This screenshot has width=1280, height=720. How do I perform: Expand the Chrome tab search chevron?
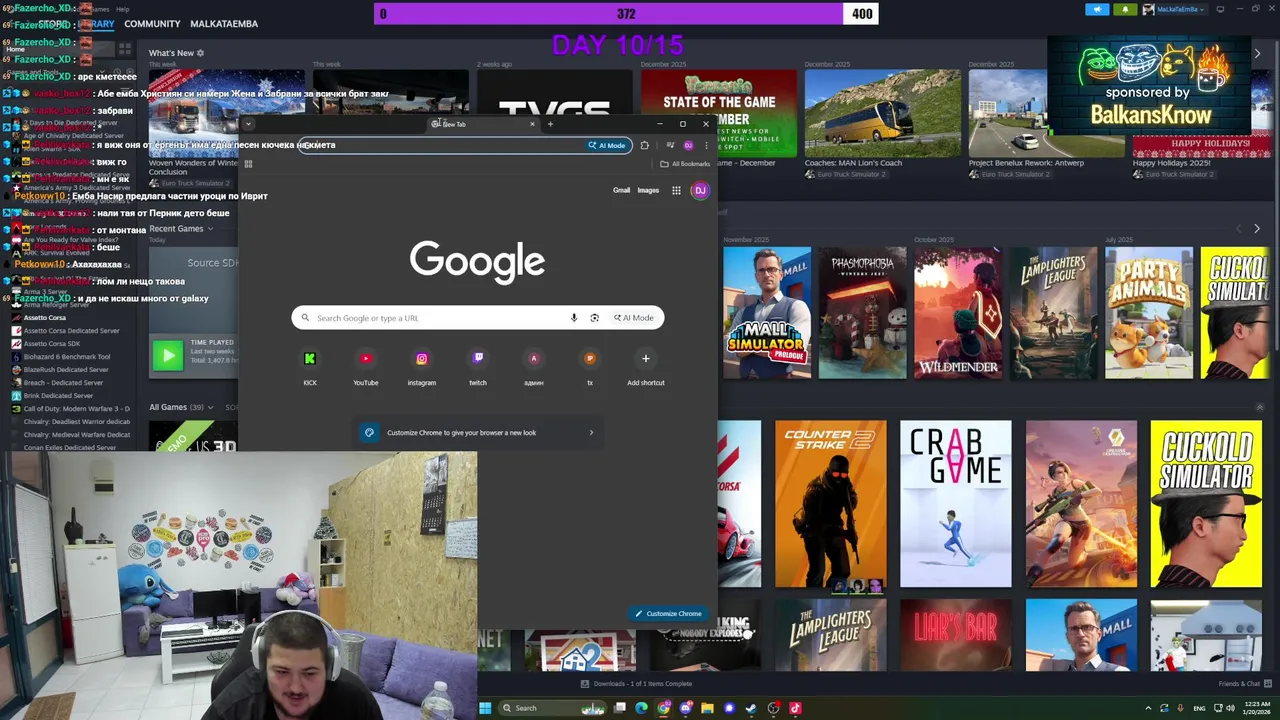click(248, 124)
